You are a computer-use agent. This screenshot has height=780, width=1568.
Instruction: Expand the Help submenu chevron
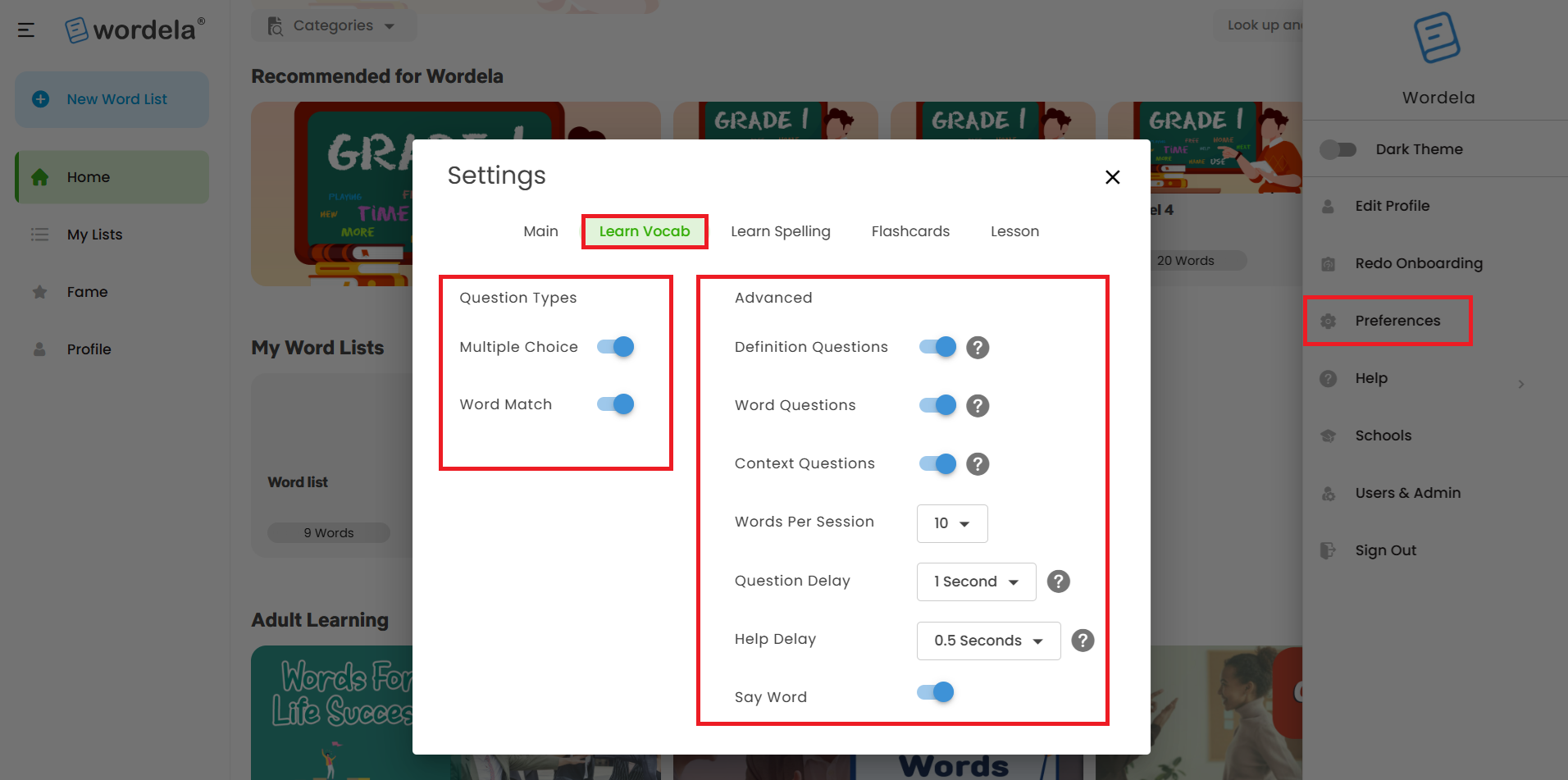1521,384
